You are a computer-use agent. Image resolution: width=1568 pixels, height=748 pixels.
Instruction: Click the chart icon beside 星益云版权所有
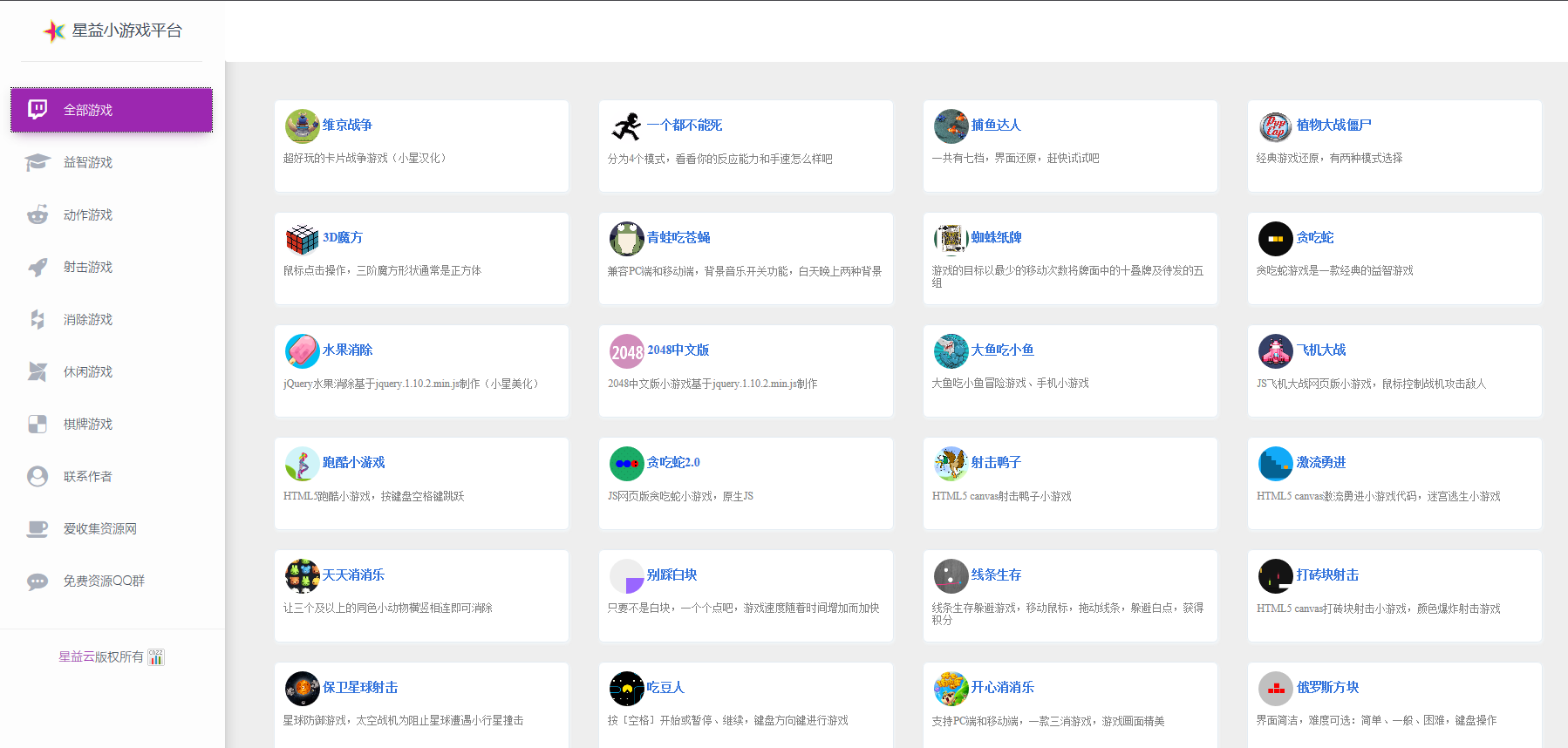coord(156,657)
